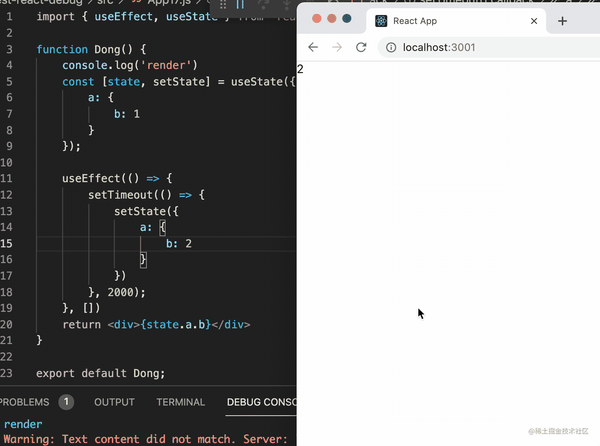
Task: Click the rendered '2' in browser page
Action: tap(300, 69)
